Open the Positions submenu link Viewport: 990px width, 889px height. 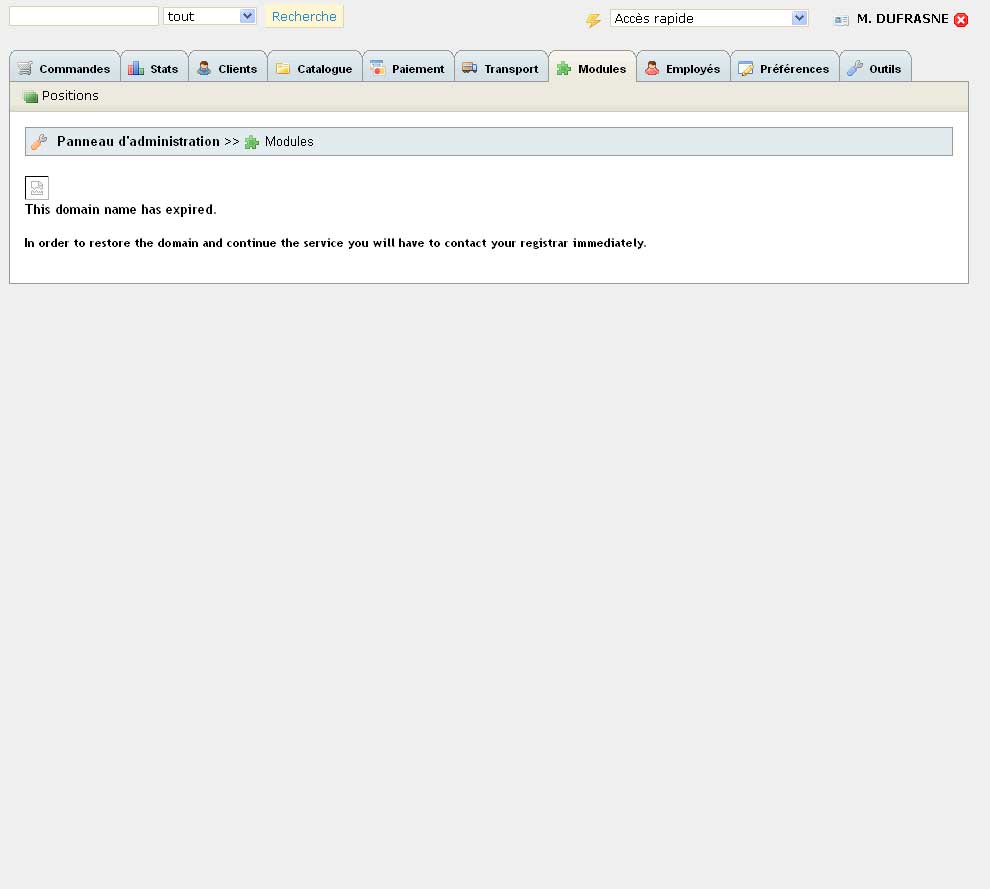(70, 95)
